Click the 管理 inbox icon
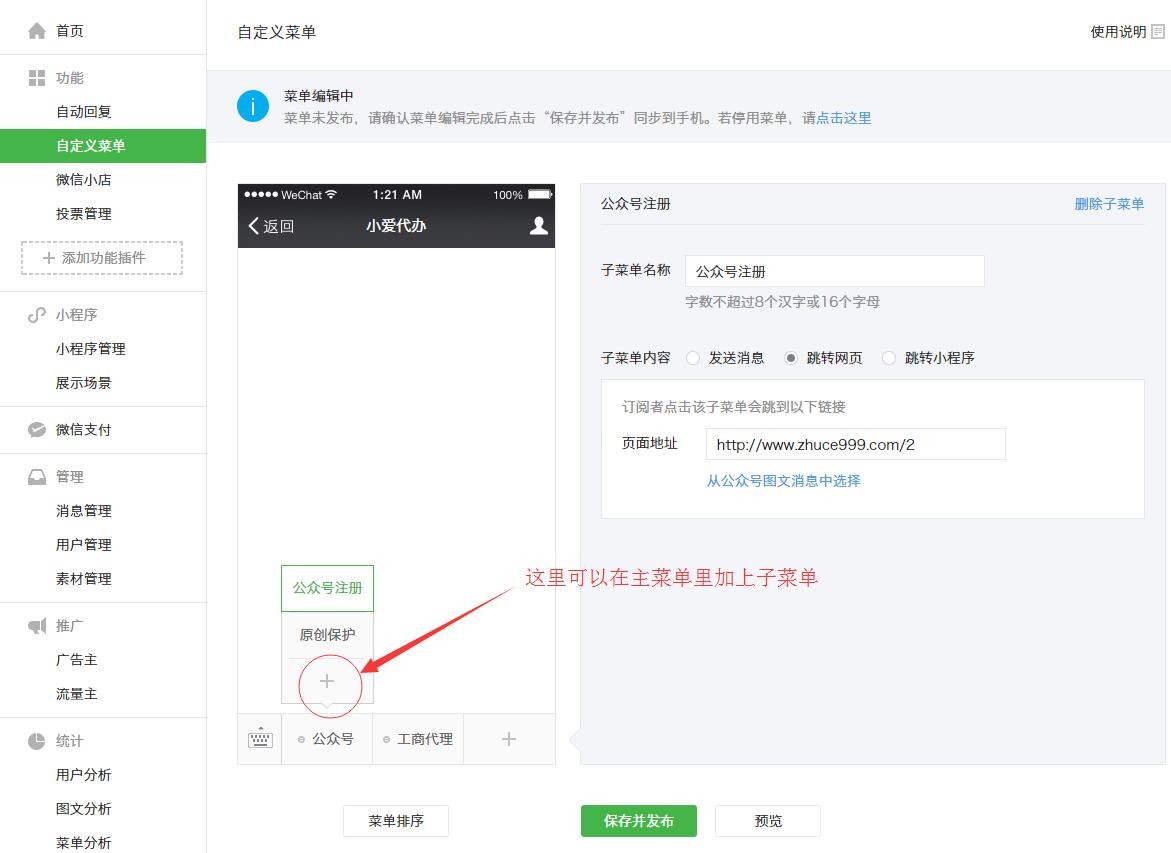1171x853 pixels. 37,477
